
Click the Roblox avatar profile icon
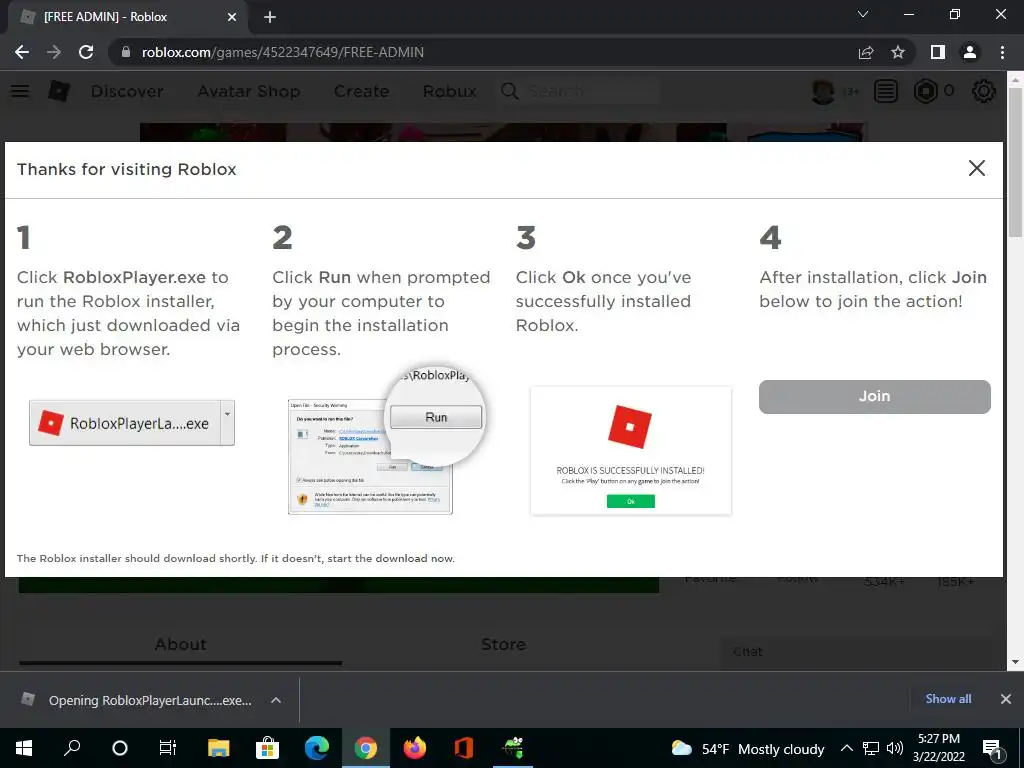(823, 91)
